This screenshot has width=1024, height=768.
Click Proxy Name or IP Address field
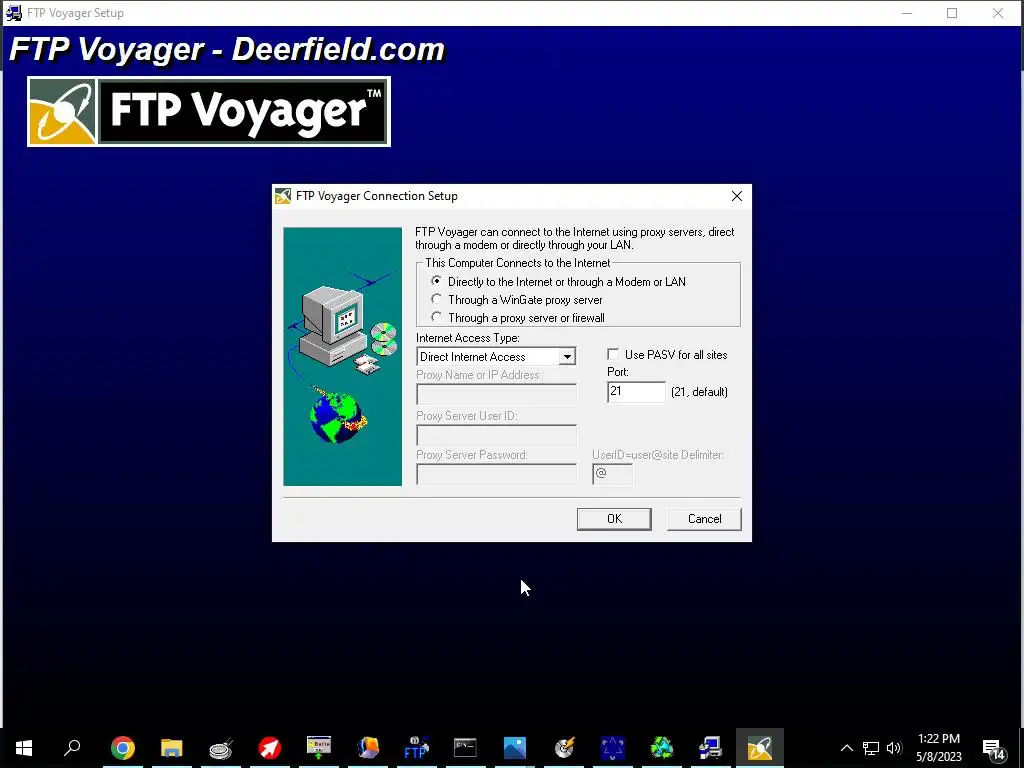pos(496,394)
